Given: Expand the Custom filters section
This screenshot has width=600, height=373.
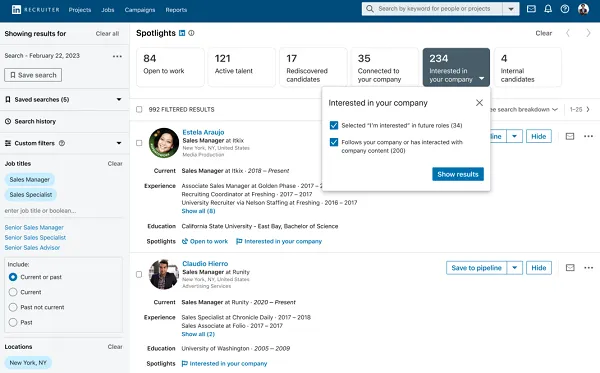Looking at the screenshot, I should tap(119, 143).
